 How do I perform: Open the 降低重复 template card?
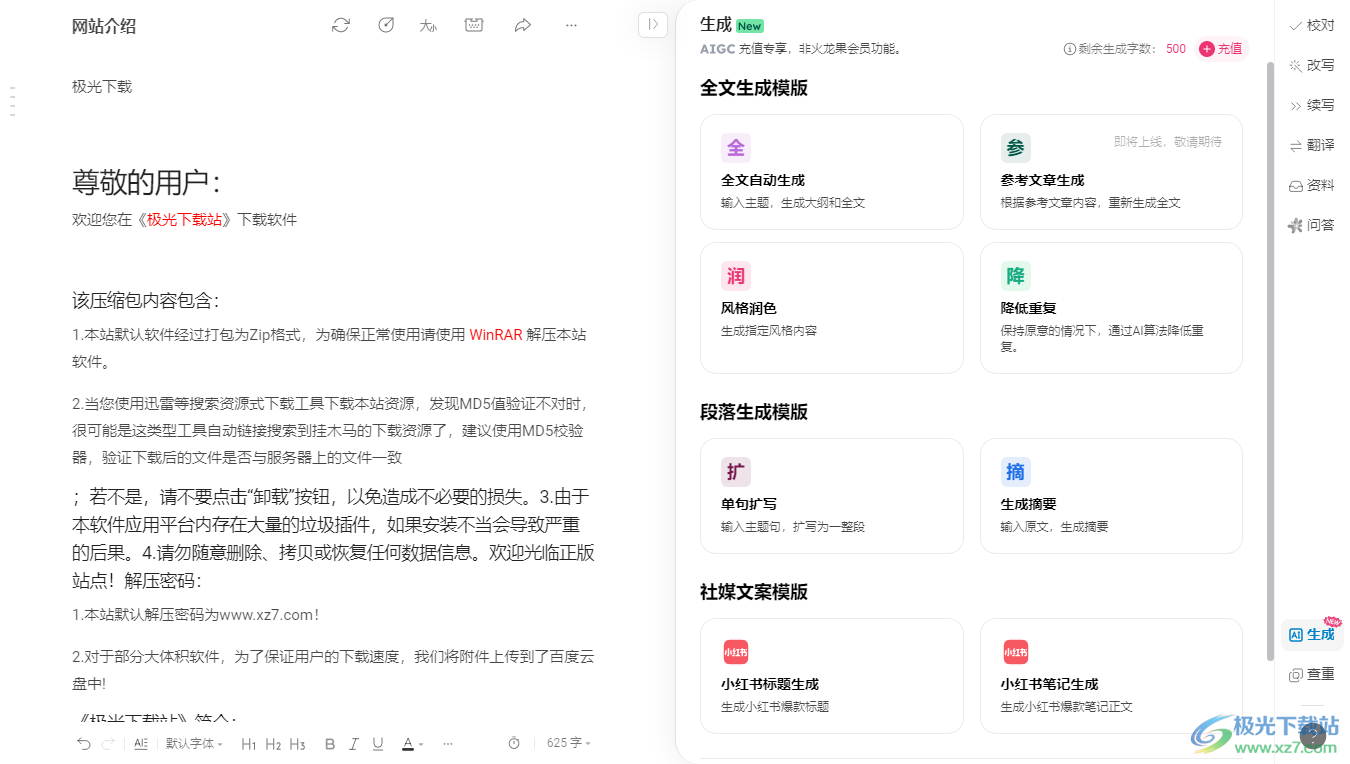pyautogui.click(x=1111, y=308)
